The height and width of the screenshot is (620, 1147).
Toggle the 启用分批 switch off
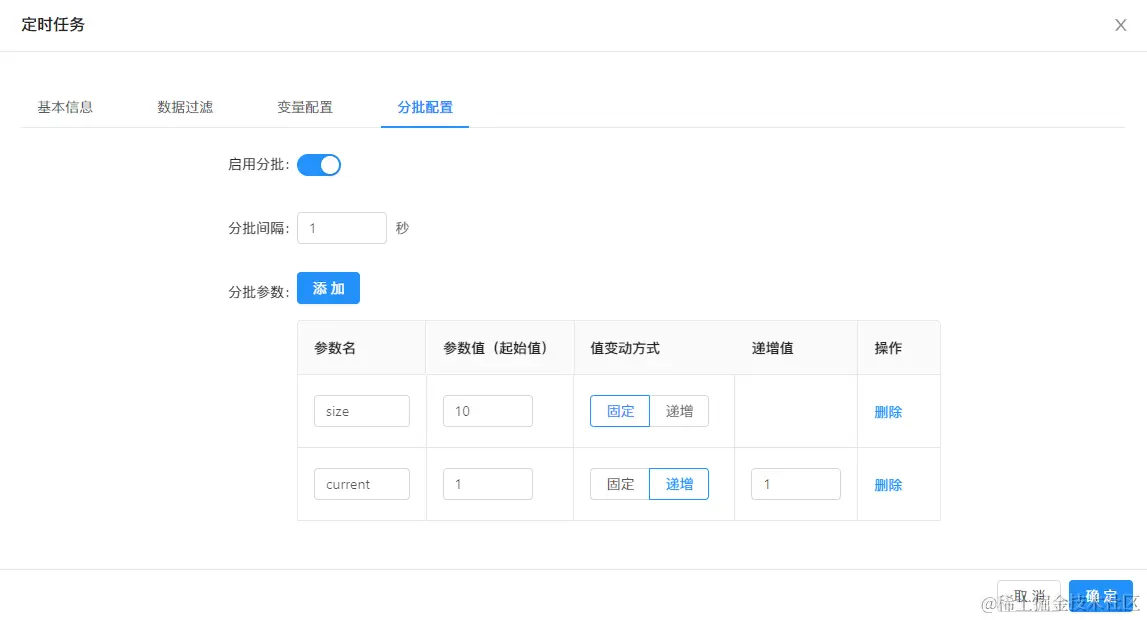coord(319,165)
